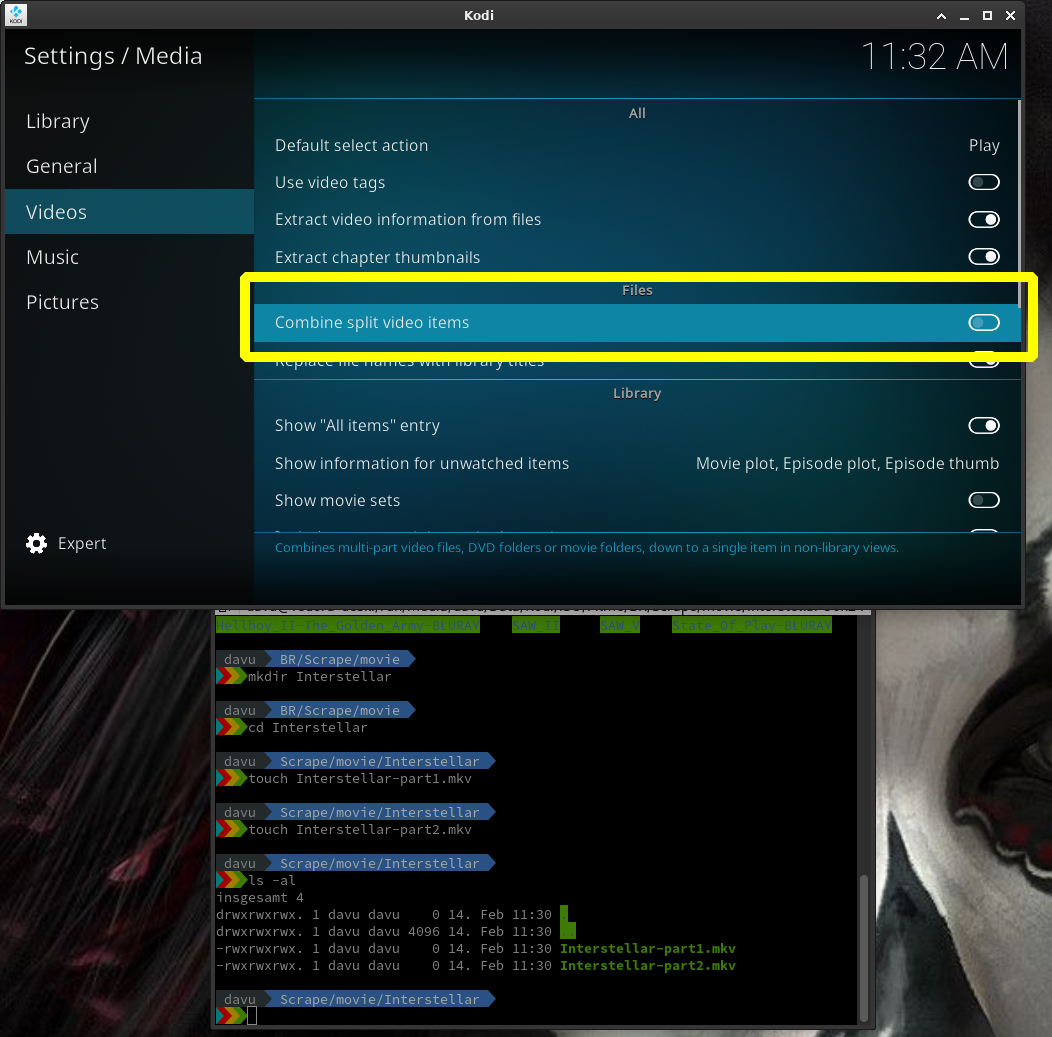Viewport: 1052px width, 1037px height.
Task: Toggle Show "All items" entry switch
Action: [984, 426]
